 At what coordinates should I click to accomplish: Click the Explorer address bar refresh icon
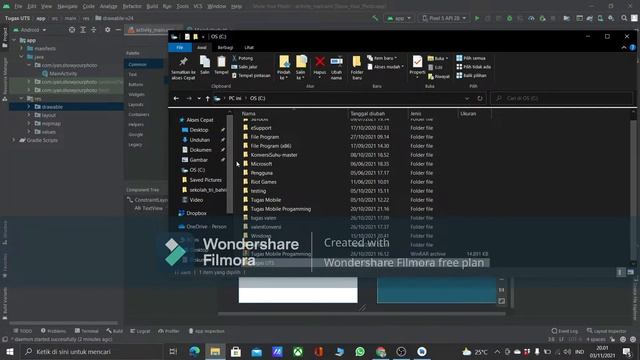[x=480, y=98]
